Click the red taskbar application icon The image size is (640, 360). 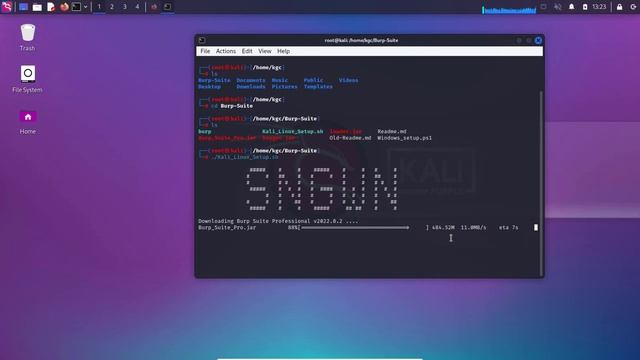[x=154, y=7]
